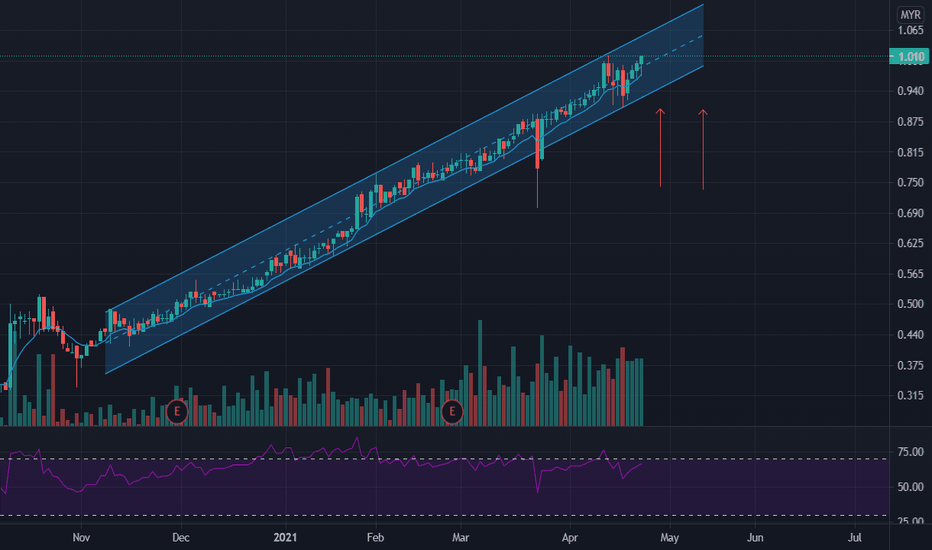Open the earnings marker near December

pyautogui.click(x=177, y=411)
